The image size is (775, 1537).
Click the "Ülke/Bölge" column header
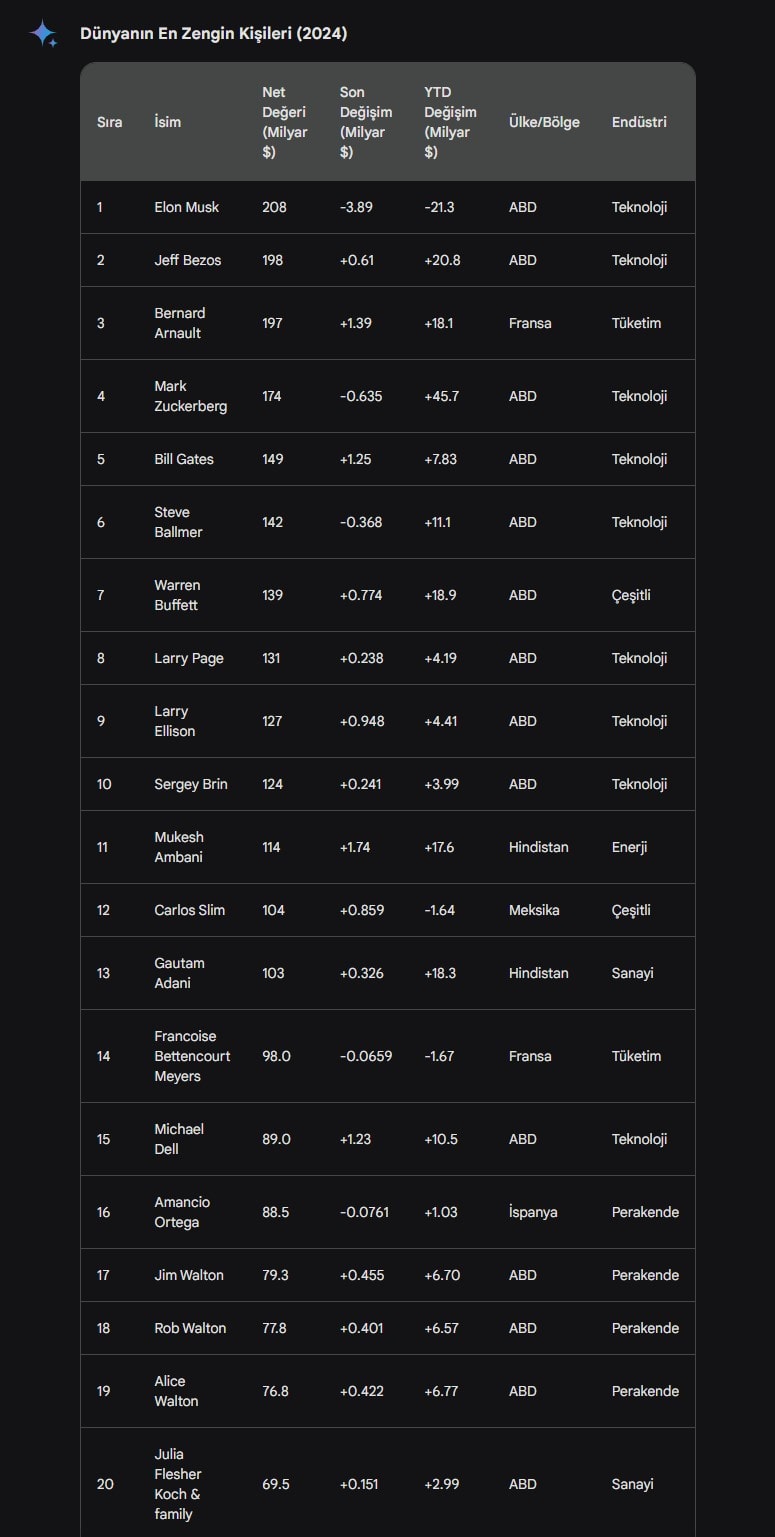click(x=544, y=122)
